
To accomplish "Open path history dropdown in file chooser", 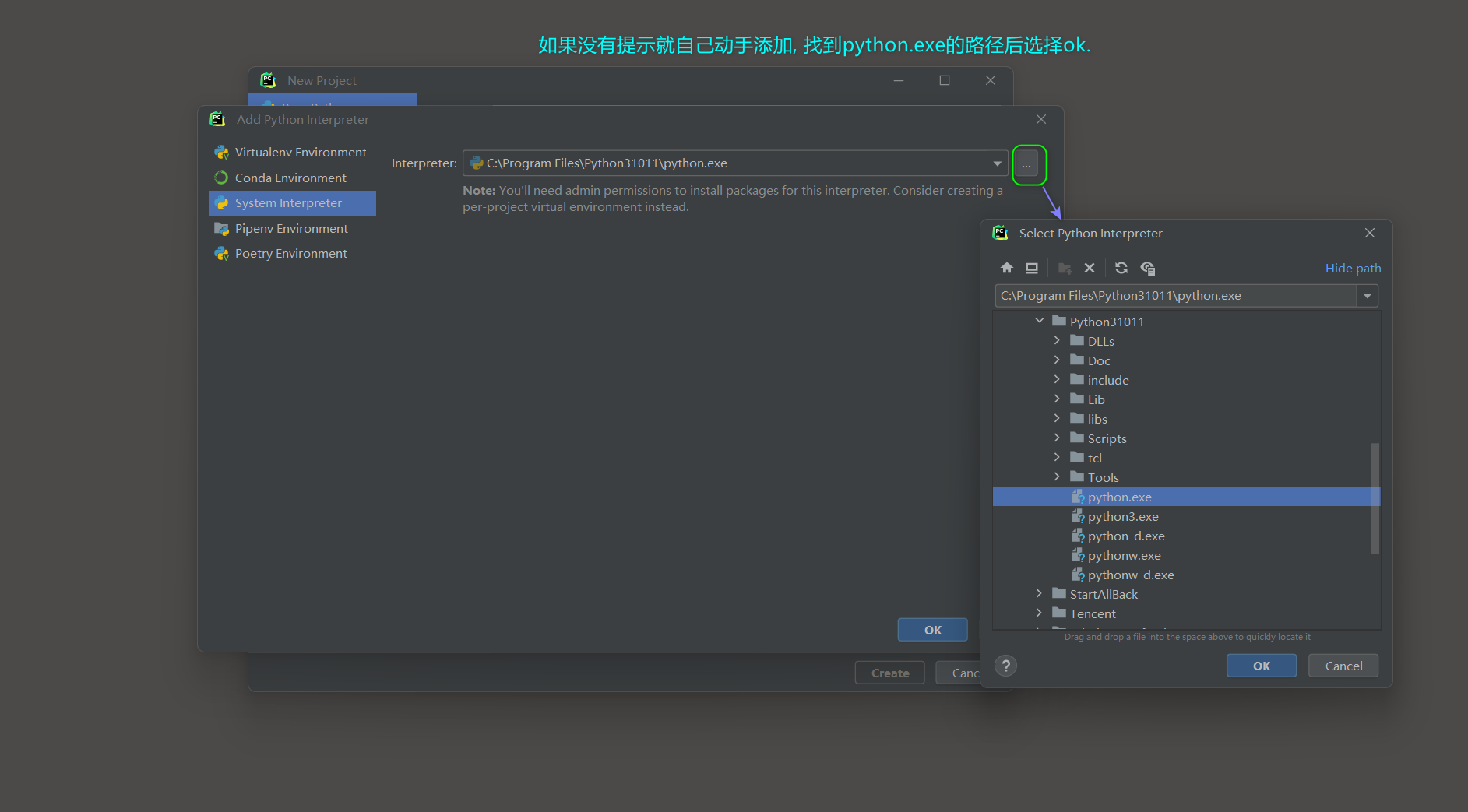I will click(x=1368, y=296).
